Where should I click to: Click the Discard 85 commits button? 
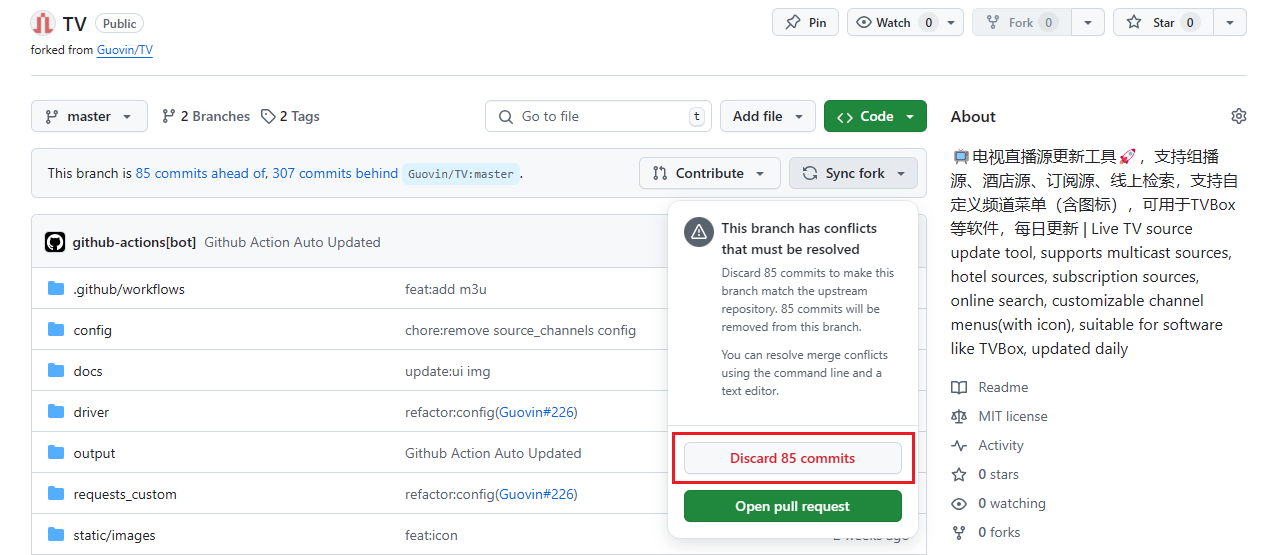(x=793, y=458)
